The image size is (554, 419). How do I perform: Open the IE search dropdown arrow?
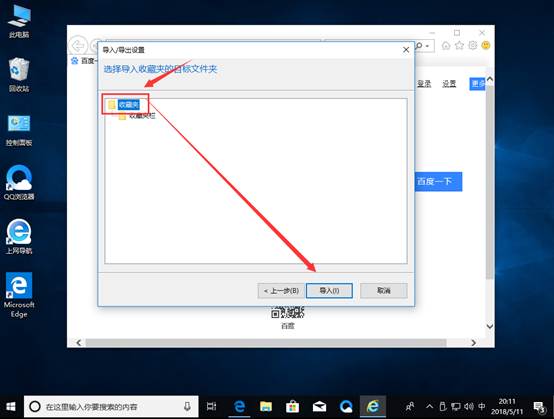point(427,46)
